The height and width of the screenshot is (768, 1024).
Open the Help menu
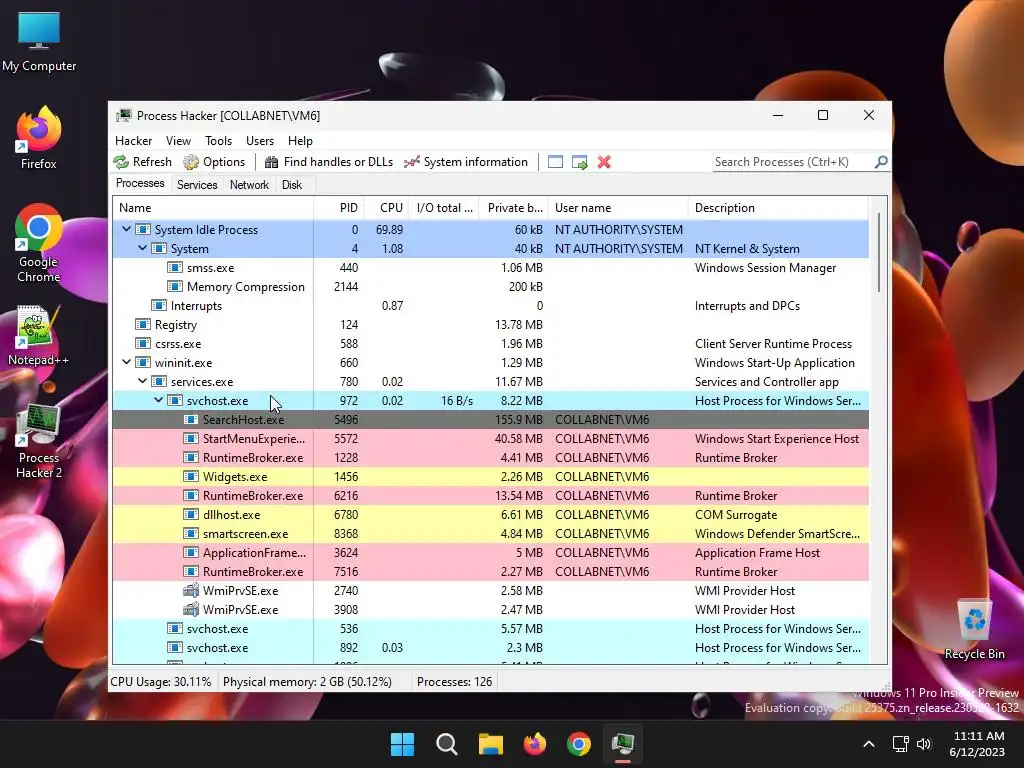[x=300, y=141]
